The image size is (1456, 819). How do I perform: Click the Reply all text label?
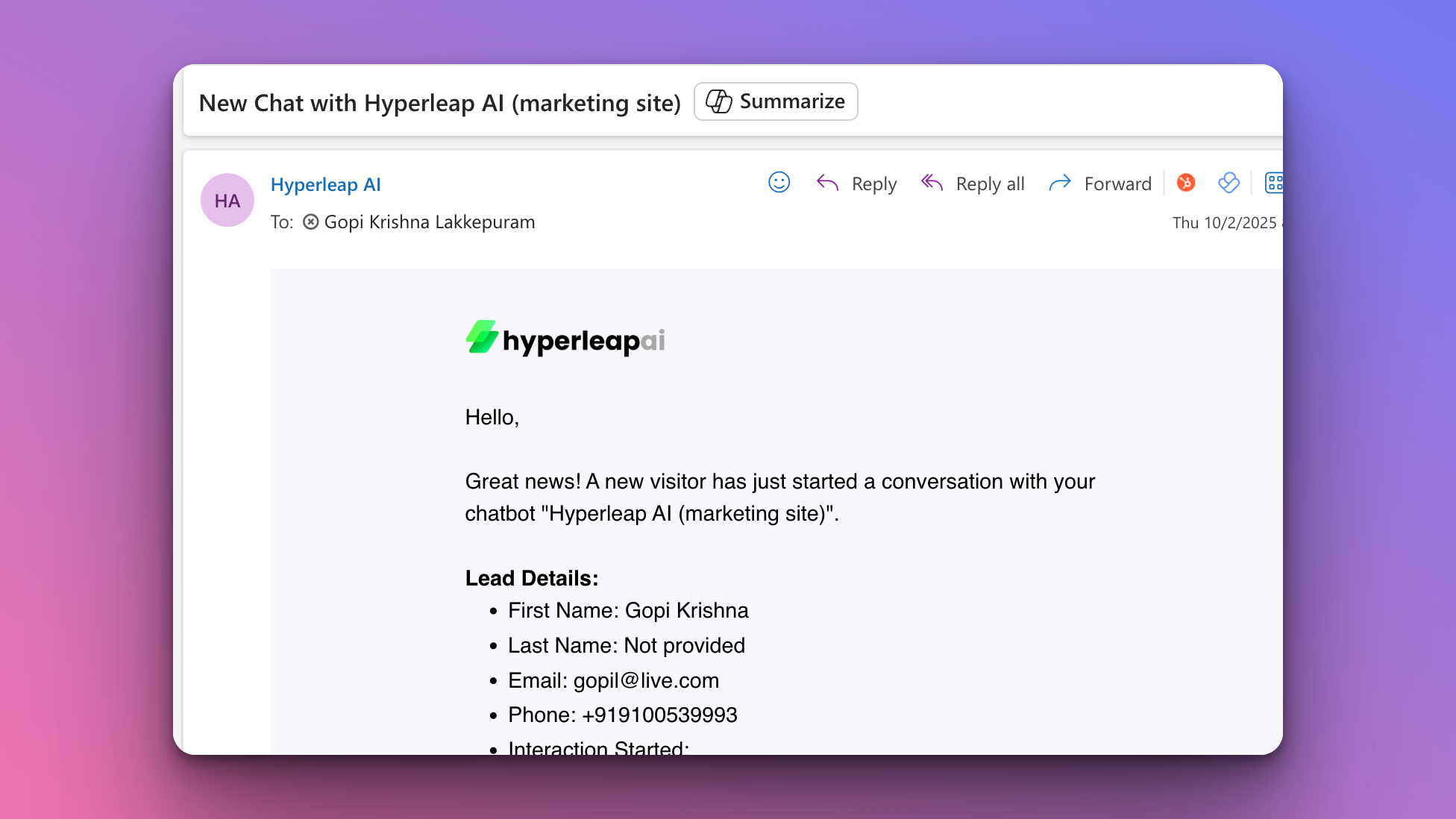(990, 184)
